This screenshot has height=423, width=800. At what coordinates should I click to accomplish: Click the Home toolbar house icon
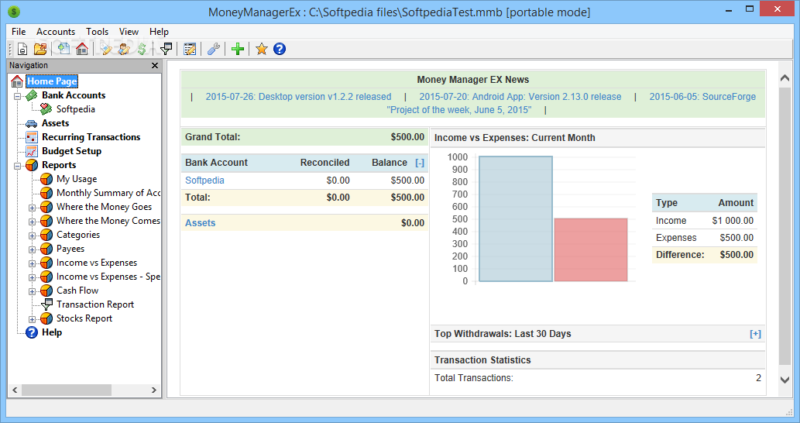(82, 49)
